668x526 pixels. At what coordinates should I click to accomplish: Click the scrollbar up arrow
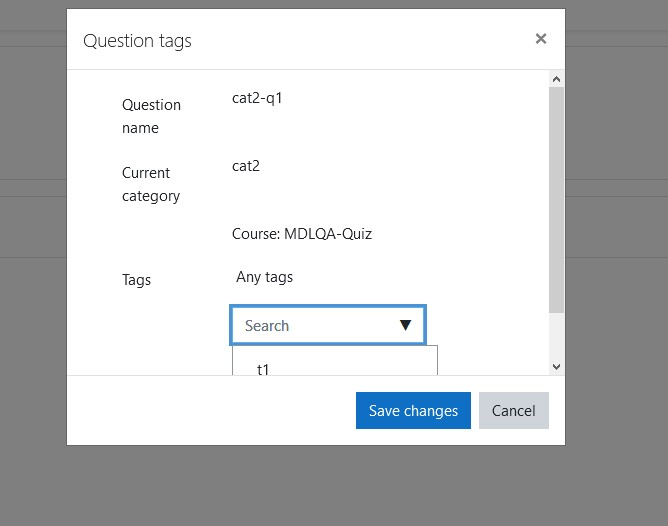click(x=556, y=79)
